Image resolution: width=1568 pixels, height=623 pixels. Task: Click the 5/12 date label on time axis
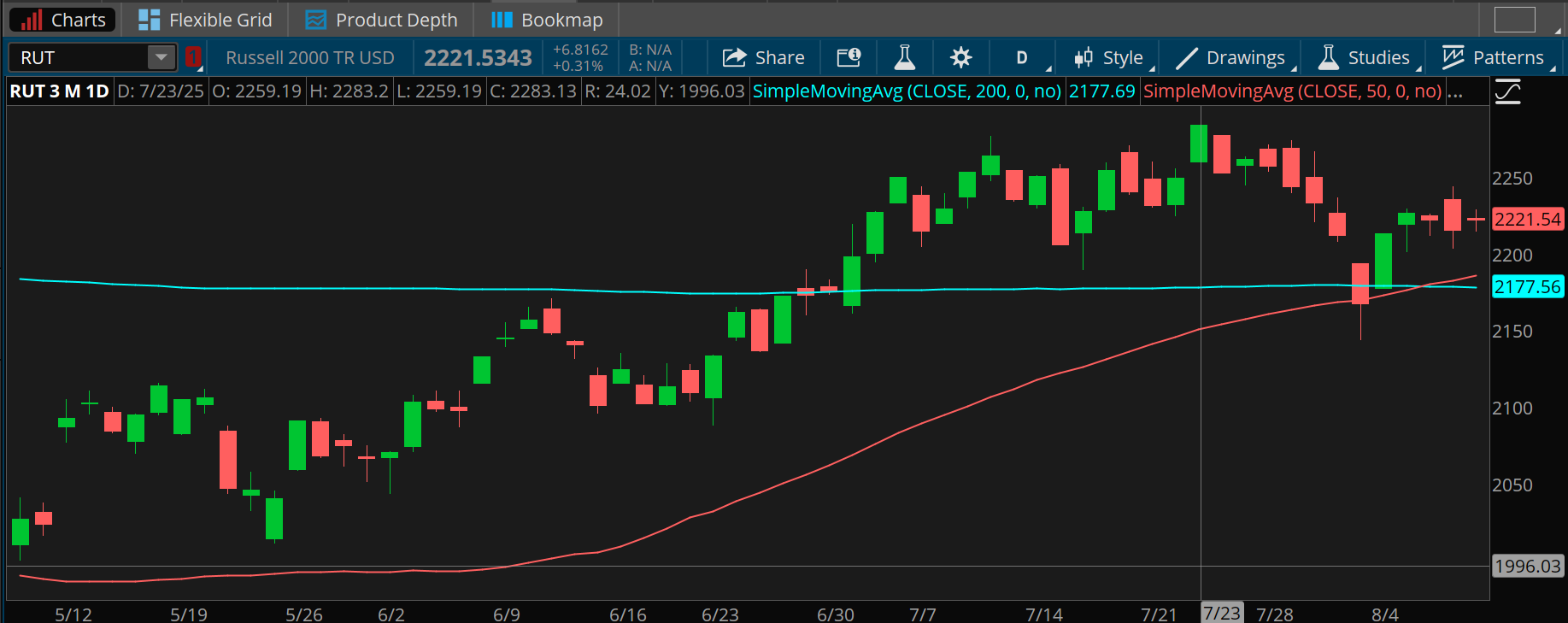coord(73,614)
